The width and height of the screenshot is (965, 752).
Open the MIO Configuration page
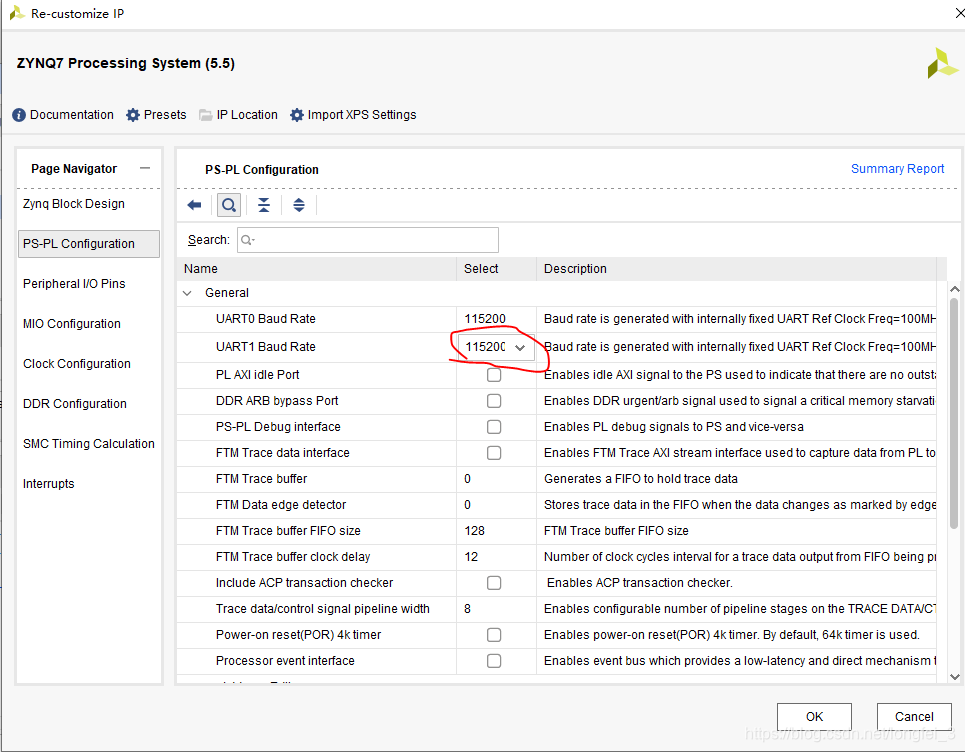coord(71,324)
